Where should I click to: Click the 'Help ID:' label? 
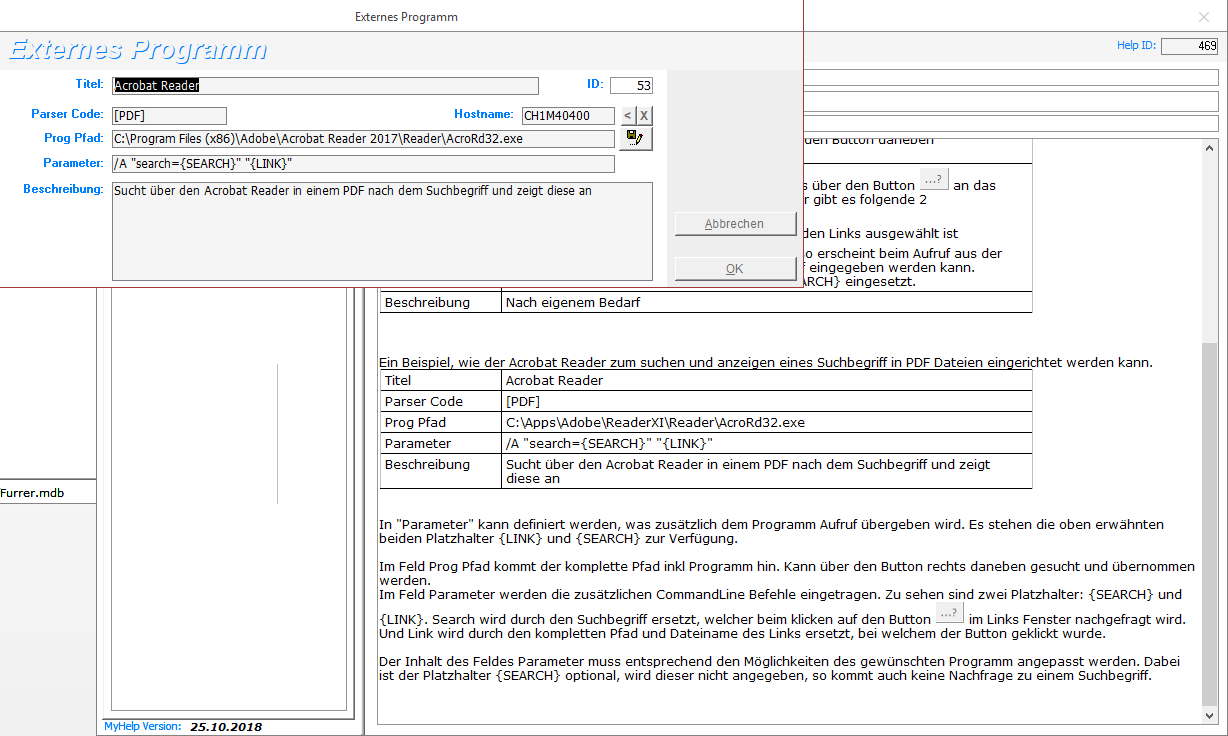coord(1137,45)
